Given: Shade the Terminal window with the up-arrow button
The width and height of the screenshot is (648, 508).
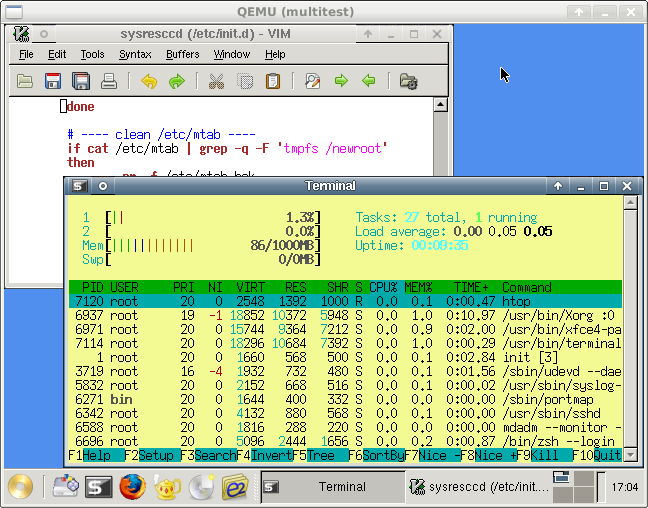Looking at the screenshot, I should (559, 186).
